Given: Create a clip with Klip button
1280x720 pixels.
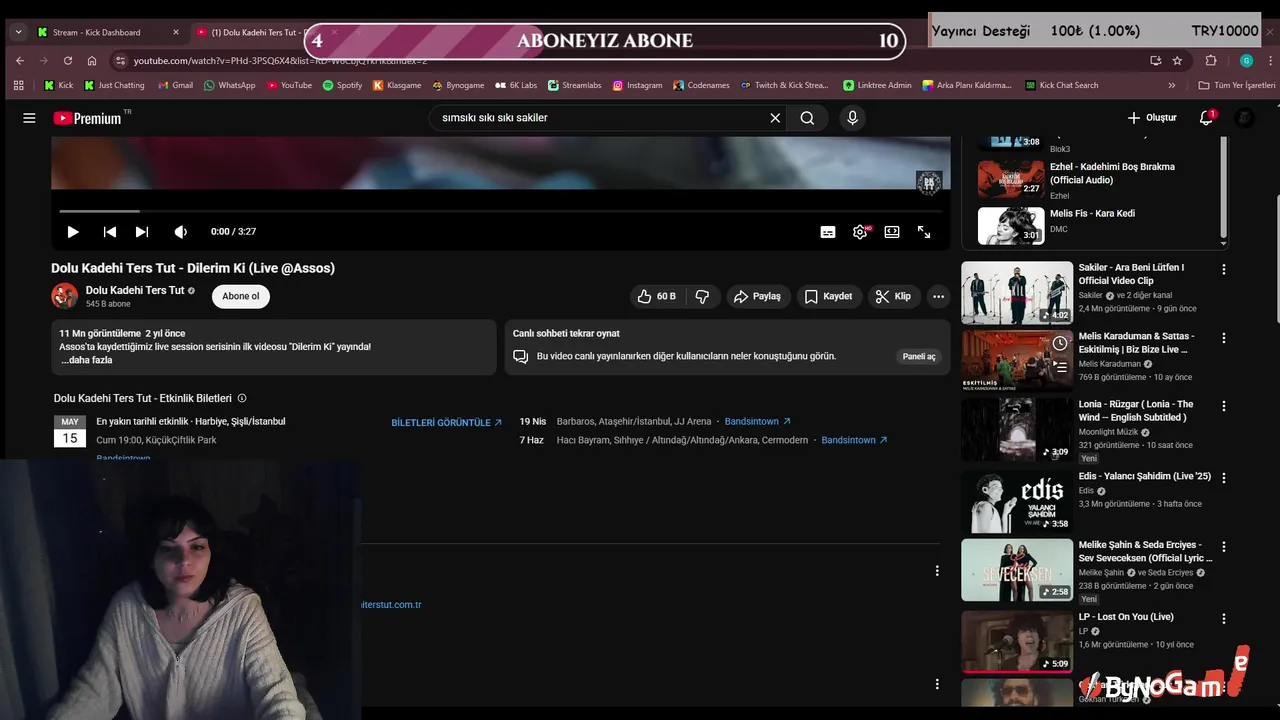Looking at the screenshot, I should click(x=893, y=296).
